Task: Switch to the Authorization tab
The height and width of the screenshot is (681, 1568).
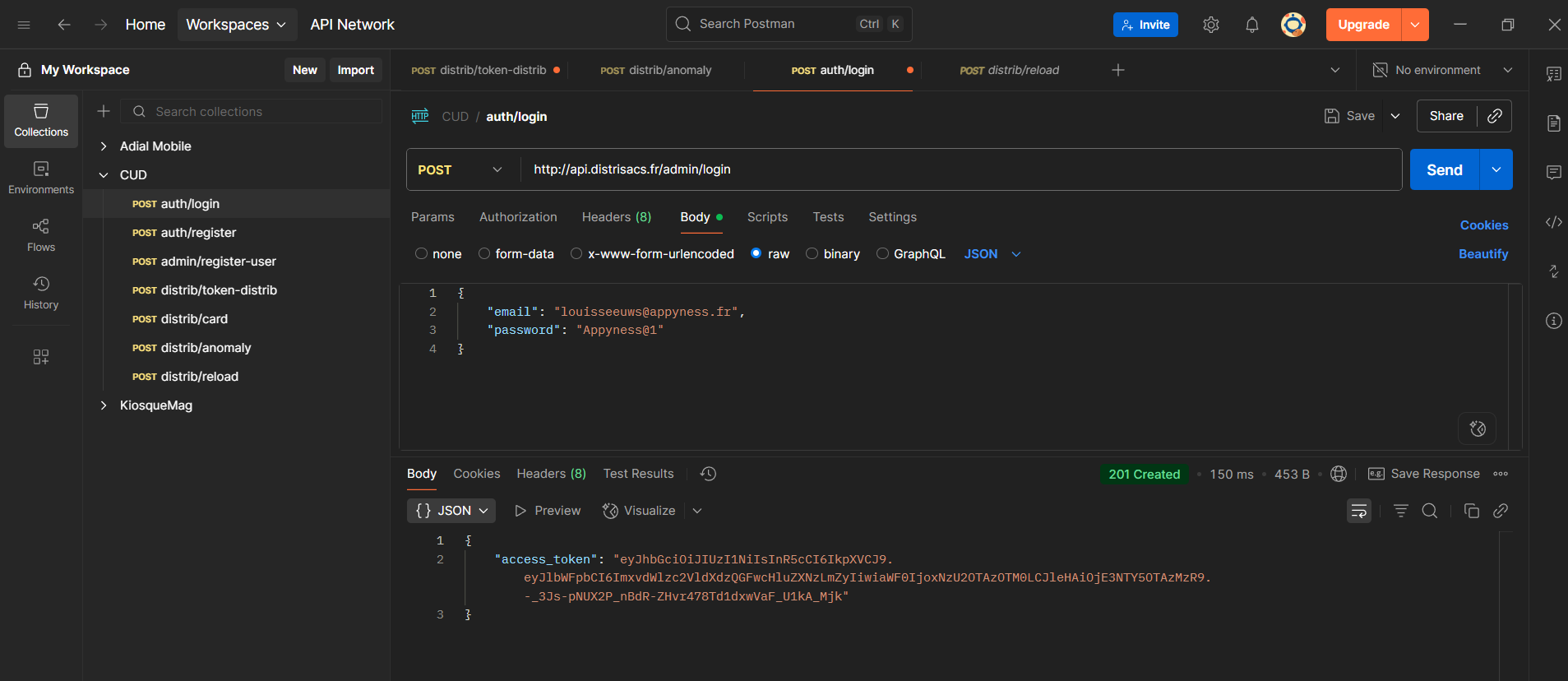Action: pyautogui.click(x=518, y=217)
